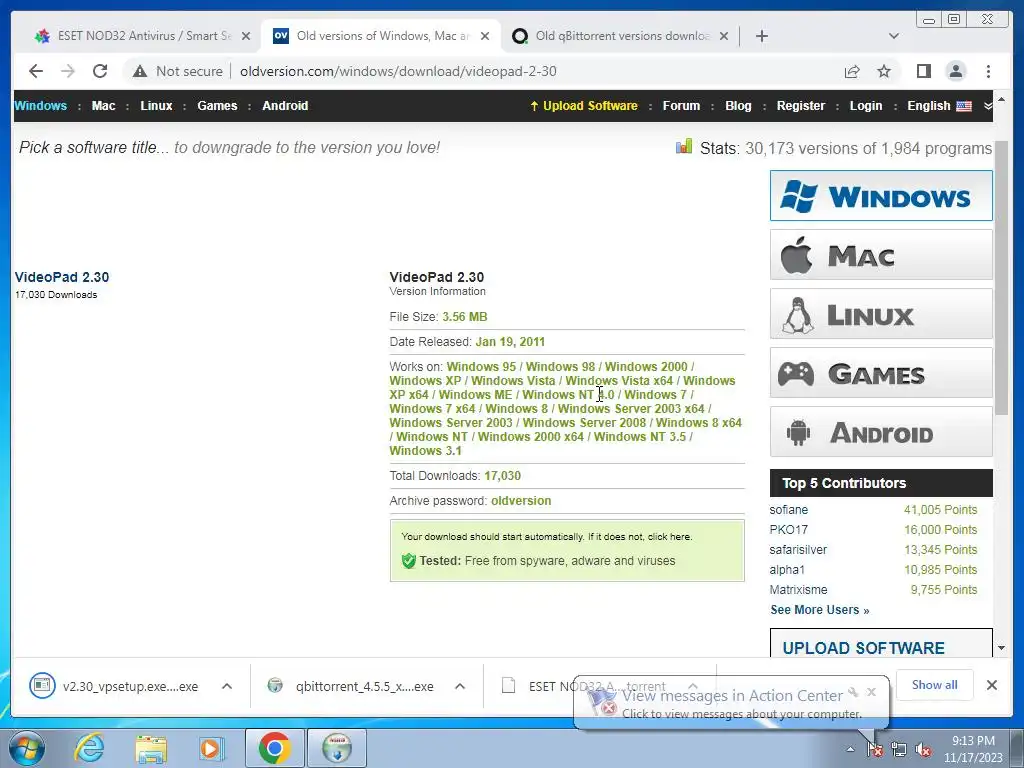Click the scrollbar down arrow
The height and width of the screenshot is (768, 1024).
tap(1001, 648)
